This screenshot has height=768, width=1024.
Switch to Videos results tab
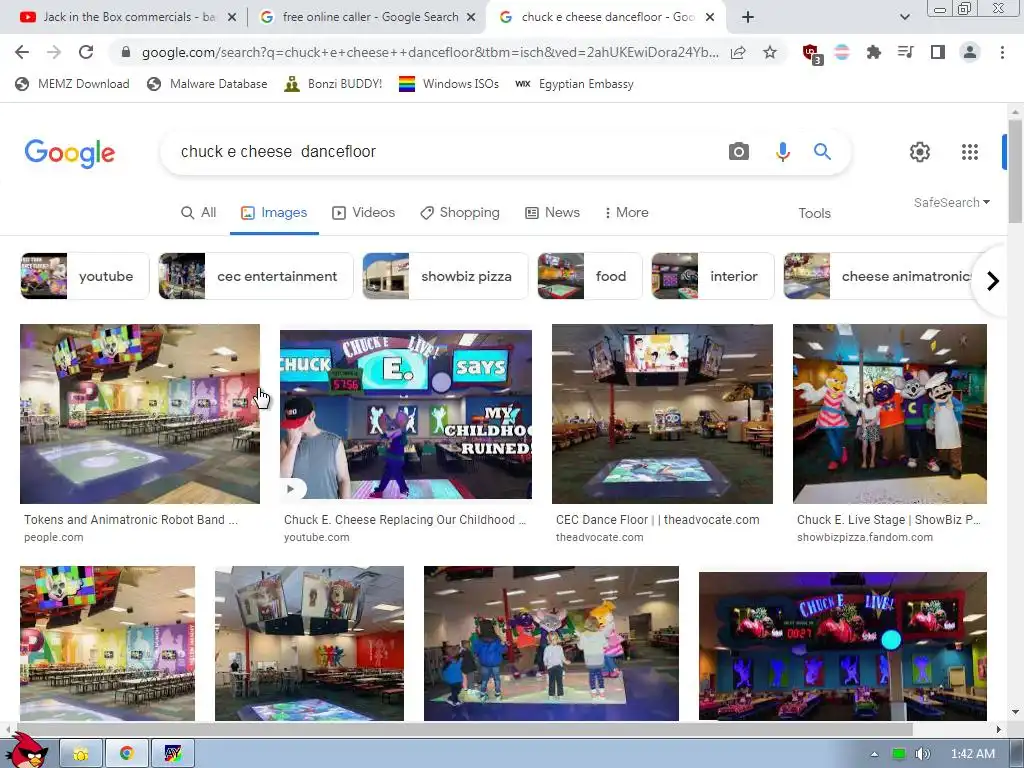364,213
